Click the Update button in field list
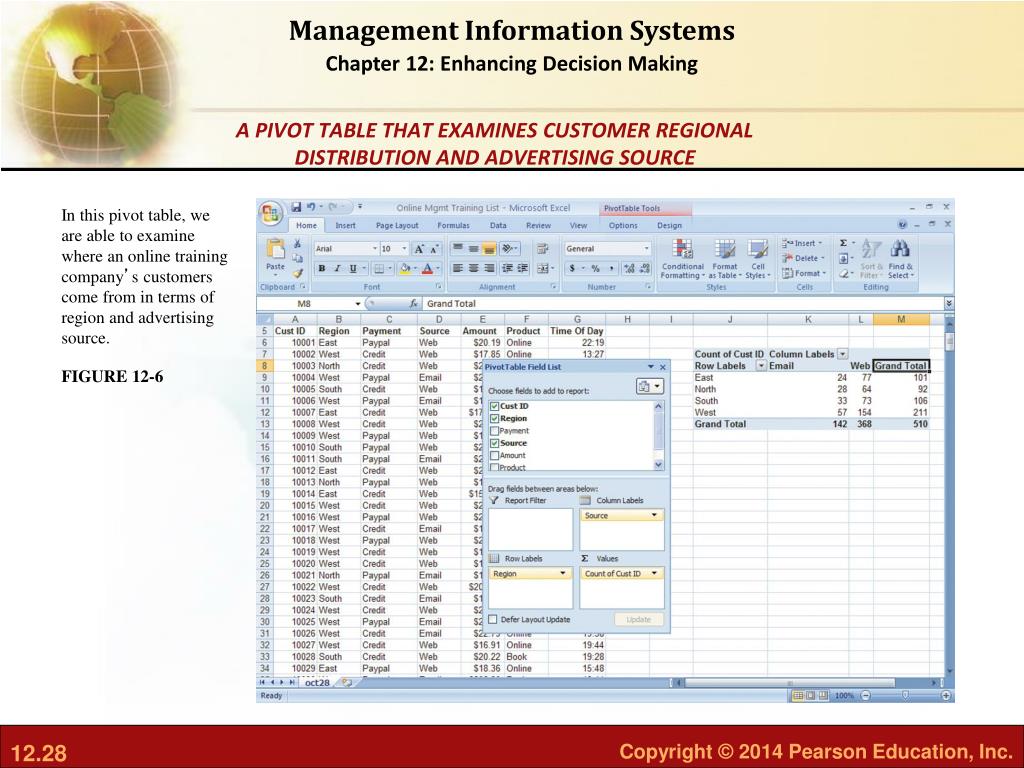The image size is (1024, 768). 639,620
